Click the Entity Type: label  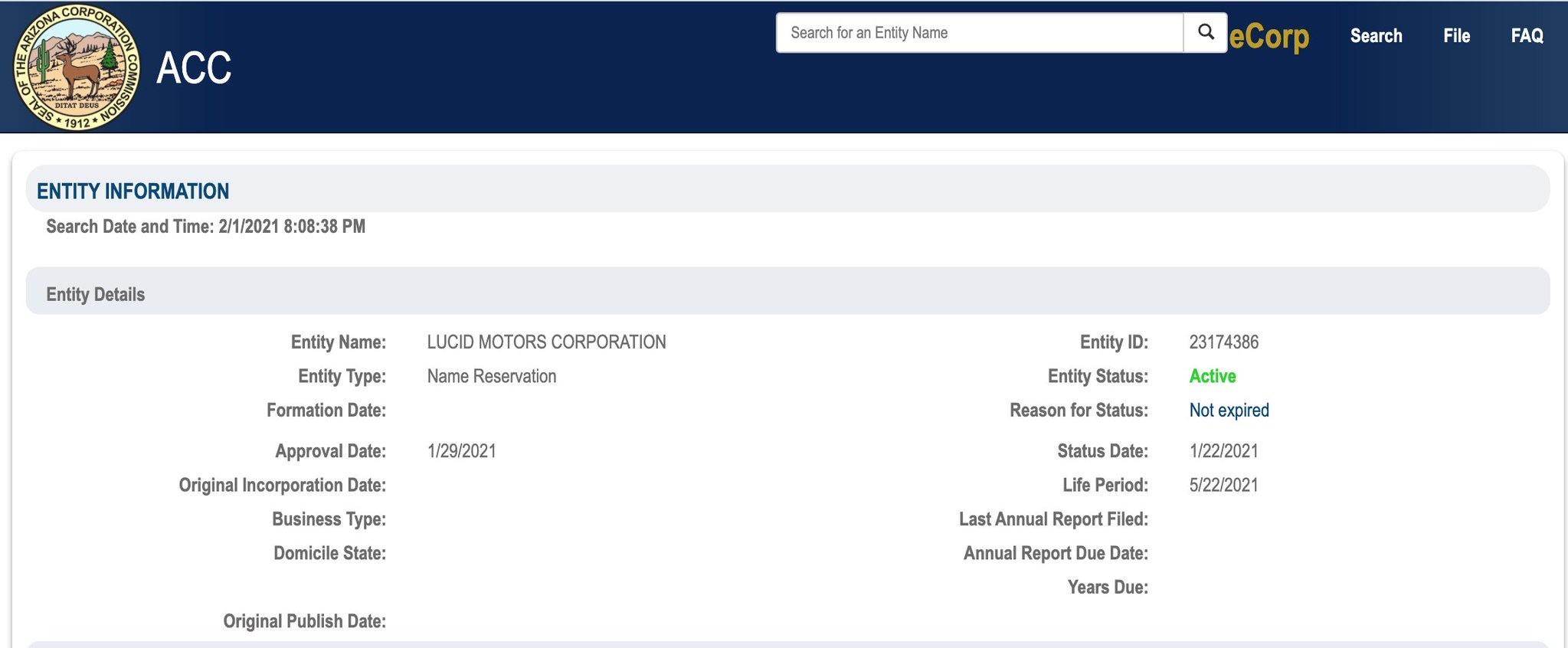[x=342, y=376]
